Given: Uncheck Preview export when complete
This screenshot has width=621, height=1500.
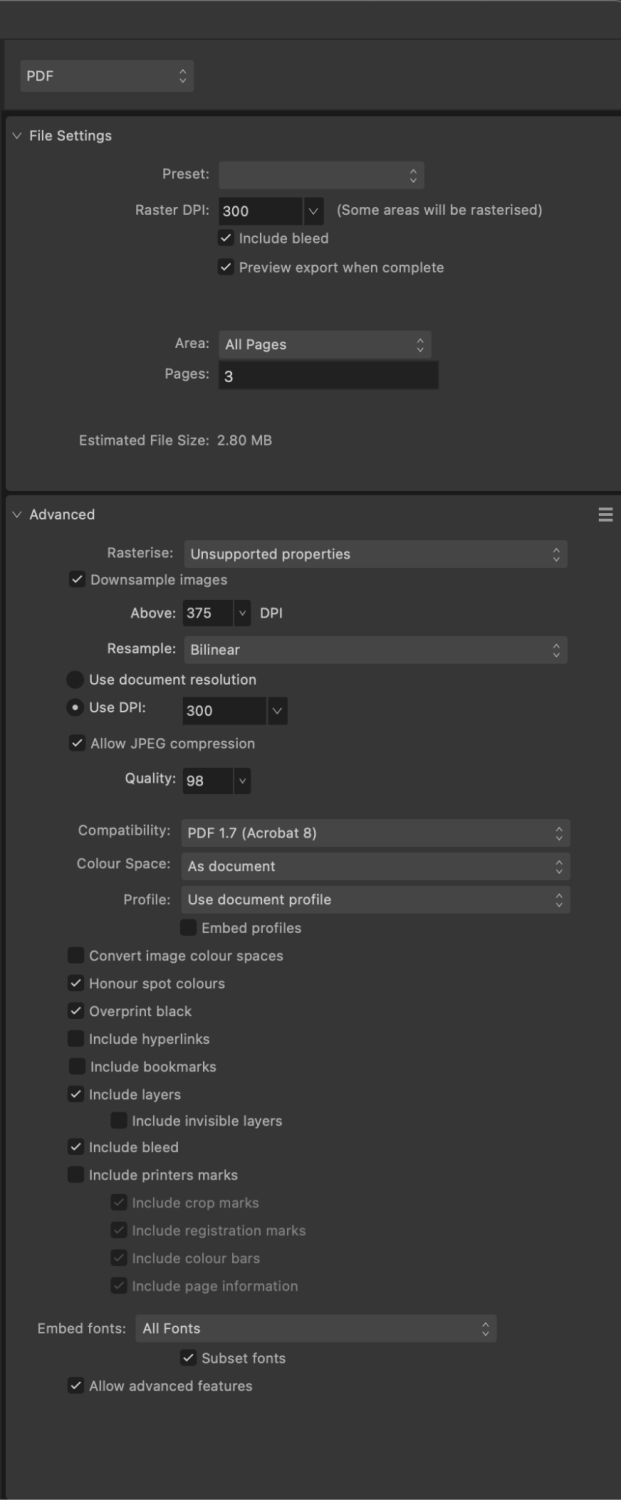Looking at the screenshot, I should (x=225, y=267).
